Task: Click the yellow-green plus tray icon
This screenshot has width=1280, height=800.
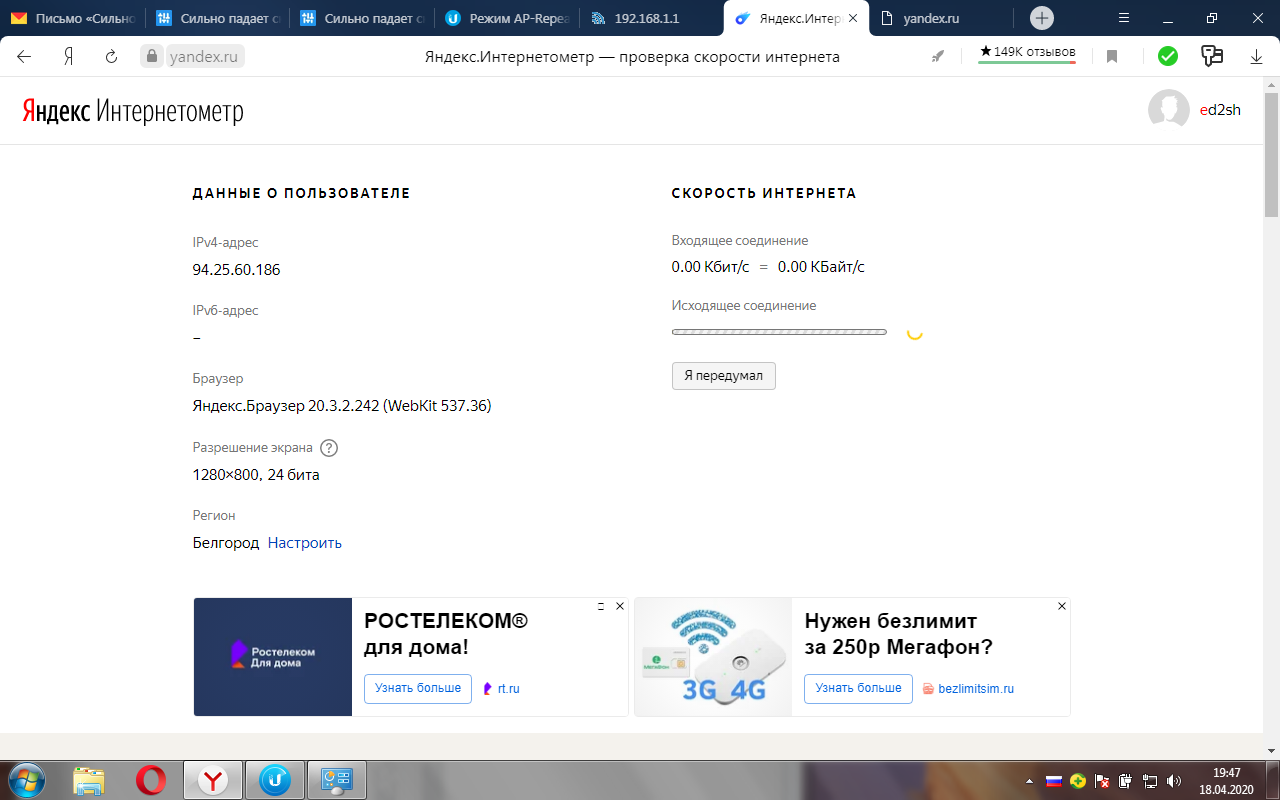Action: [1078, 780]
